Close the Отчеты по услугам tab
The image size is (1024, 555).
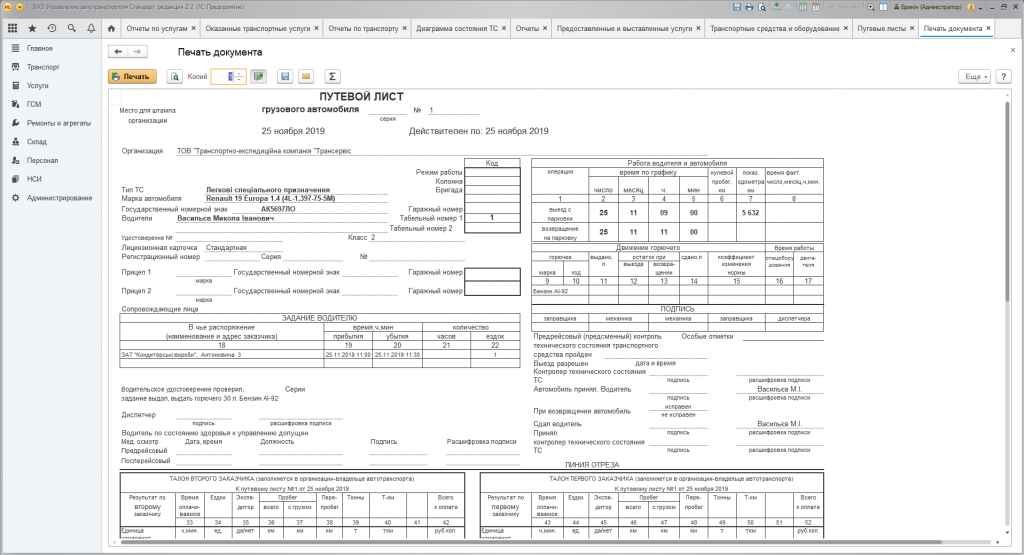(x=194, y=29)
